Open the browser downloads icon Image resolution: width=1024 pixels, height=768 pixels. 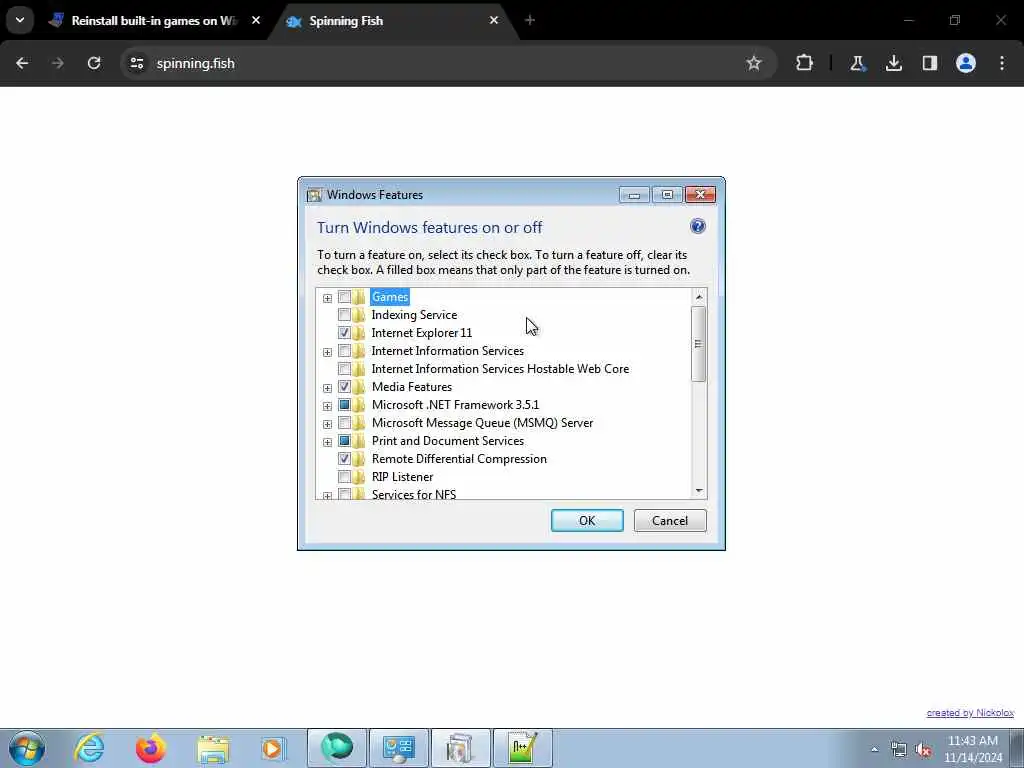click(x=893, y=63)
